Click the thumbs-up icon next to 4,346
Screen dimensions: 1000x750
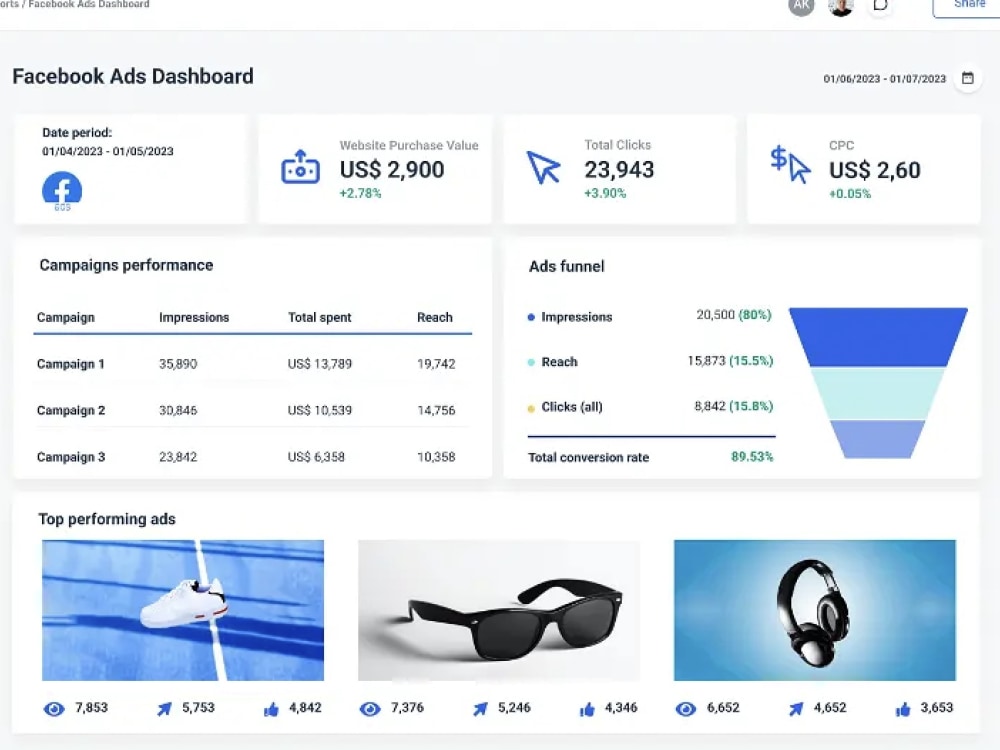click(587, 709)
